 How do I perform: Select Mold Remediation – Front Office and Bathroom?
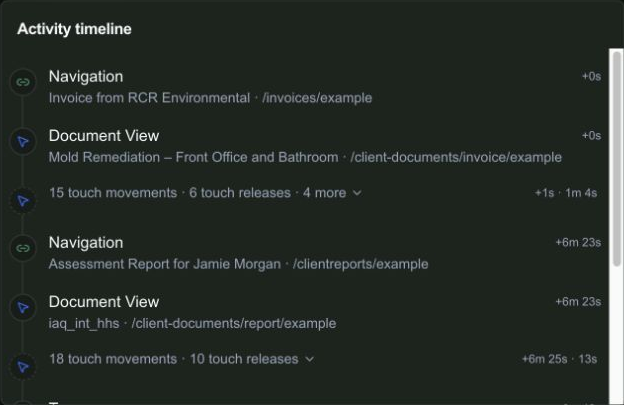[193, 157]
